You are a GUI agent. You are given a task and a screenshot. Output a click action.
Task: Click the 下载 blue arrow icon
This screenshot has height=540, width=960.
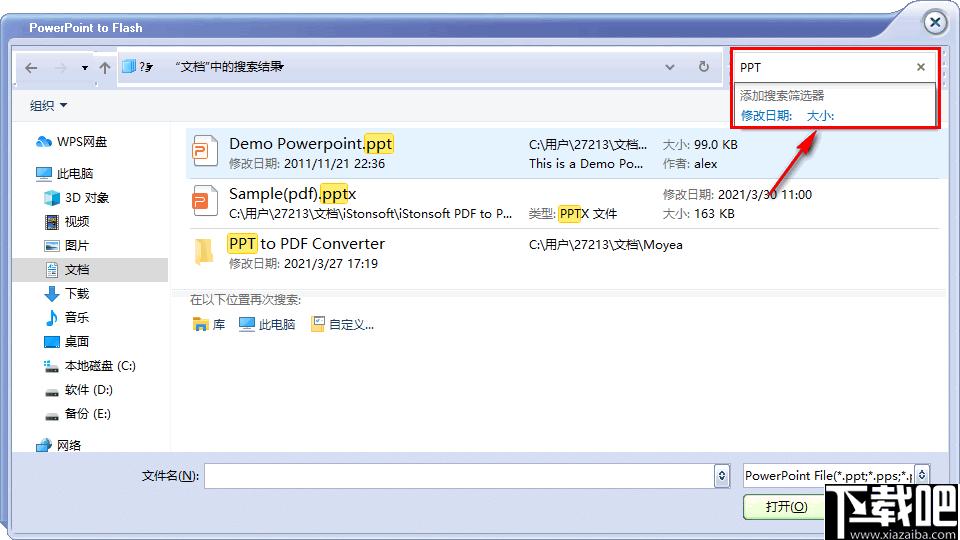pos(52,294)
